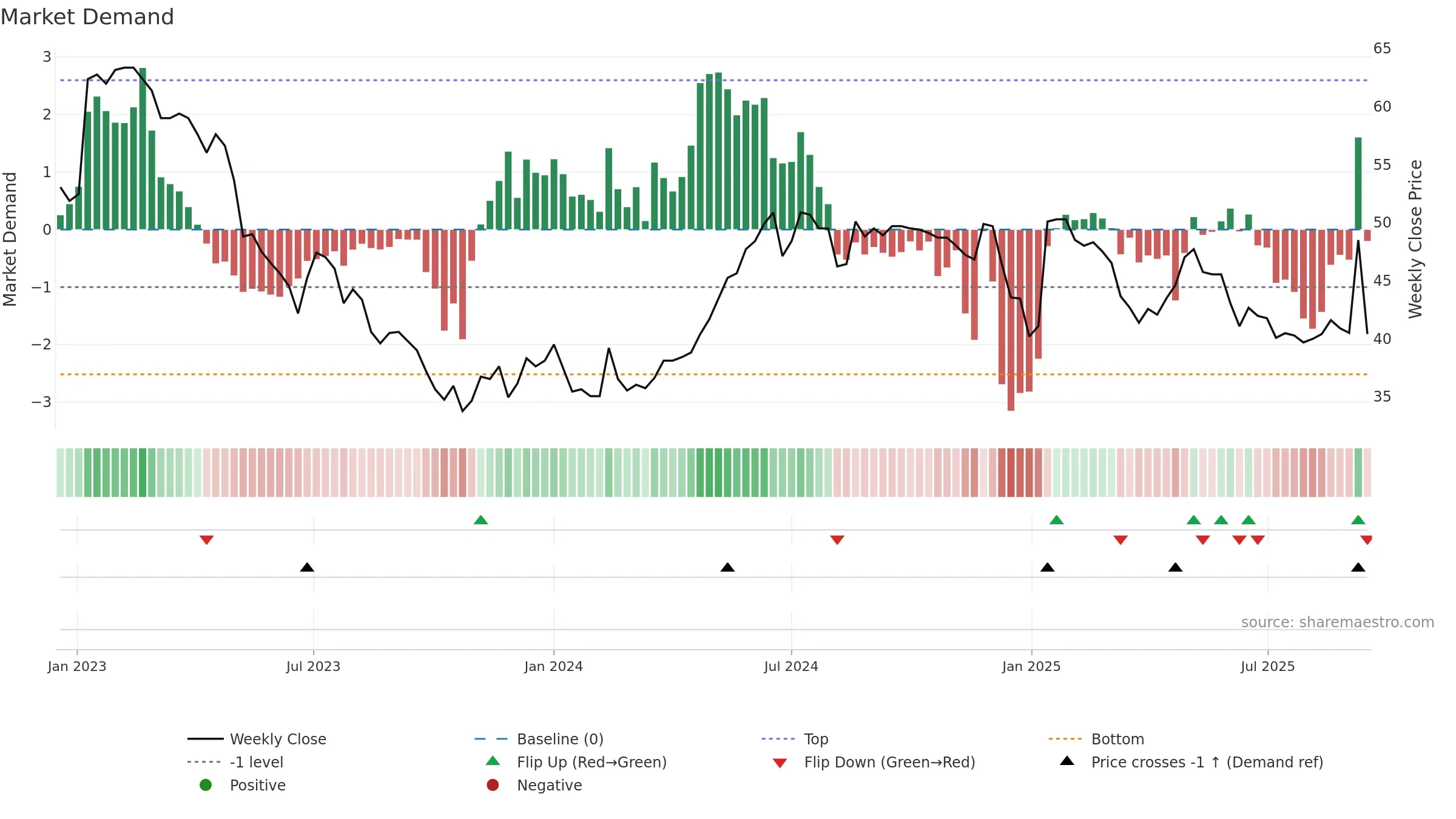This screenshot has width=1456, height=819.
Task: Click the green Flip Up triangle legend icon
Action: tap(493, 761)
